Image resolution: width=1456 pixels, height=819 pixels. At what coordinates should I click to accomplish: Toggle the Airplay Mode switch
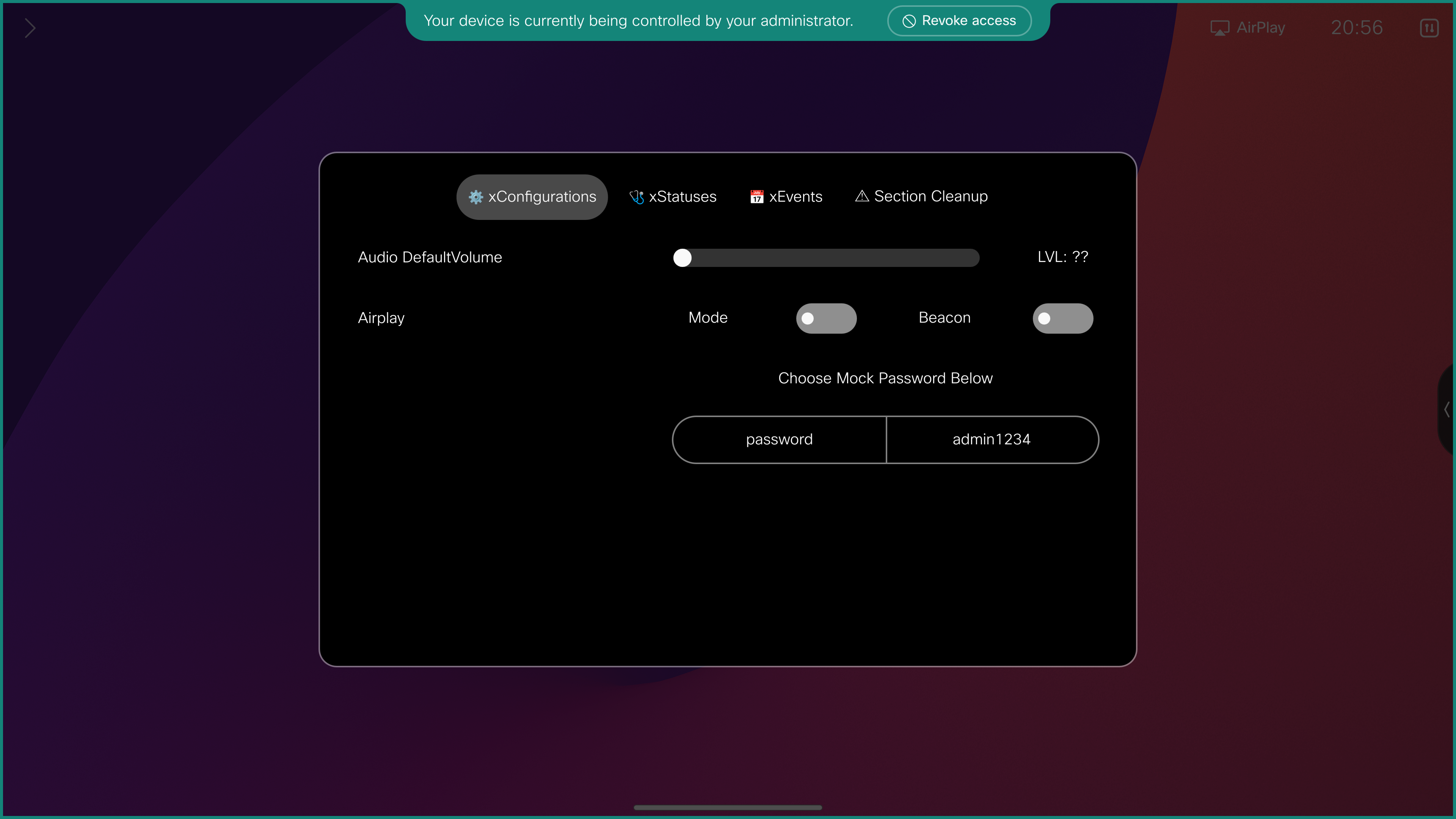click(826, 318)
